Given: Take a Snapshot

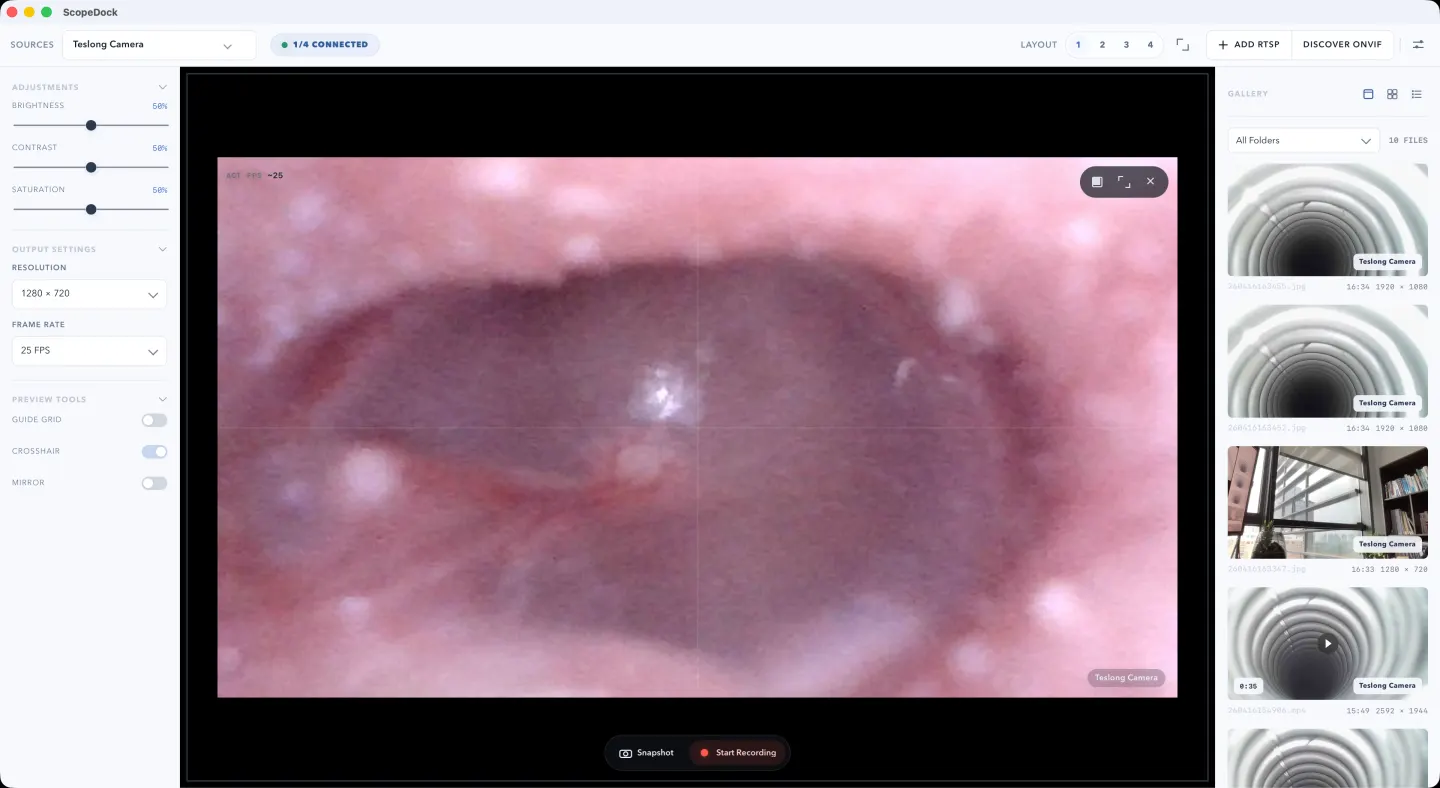Looking at the screenshot, I should click(646, 753).
